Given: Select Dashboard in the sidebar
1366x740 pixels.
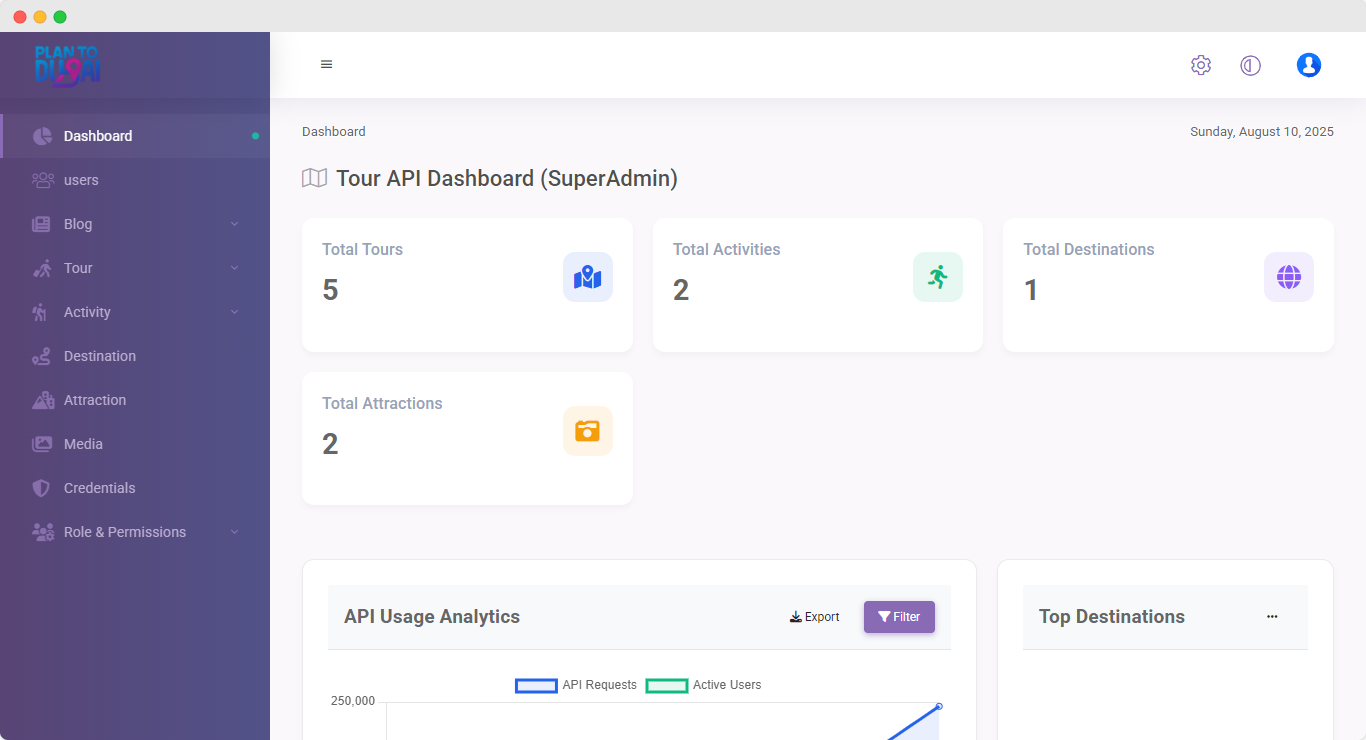Looking at the screenshot, I should pos(97,136).
